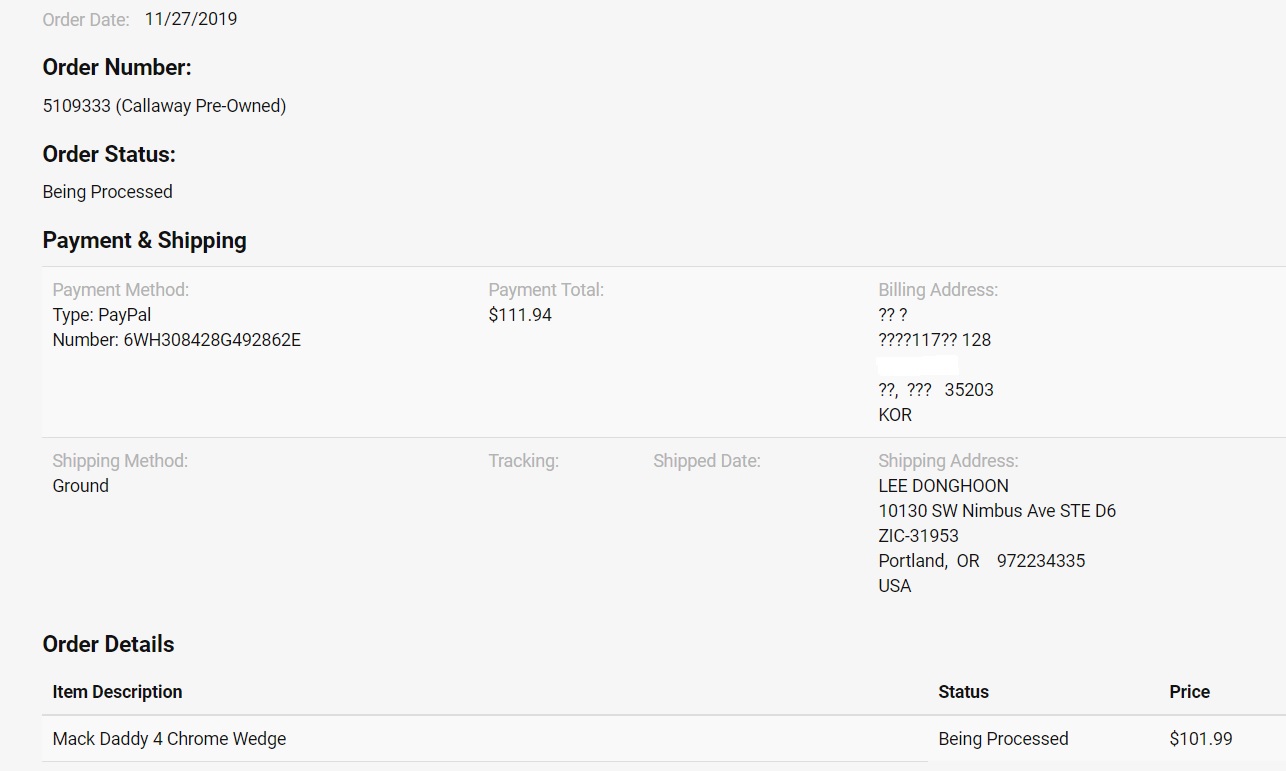The height and width of the screenshot is (771, 1286).
Task: Click the Payment & Shipping heading
Action: (144, 241)
